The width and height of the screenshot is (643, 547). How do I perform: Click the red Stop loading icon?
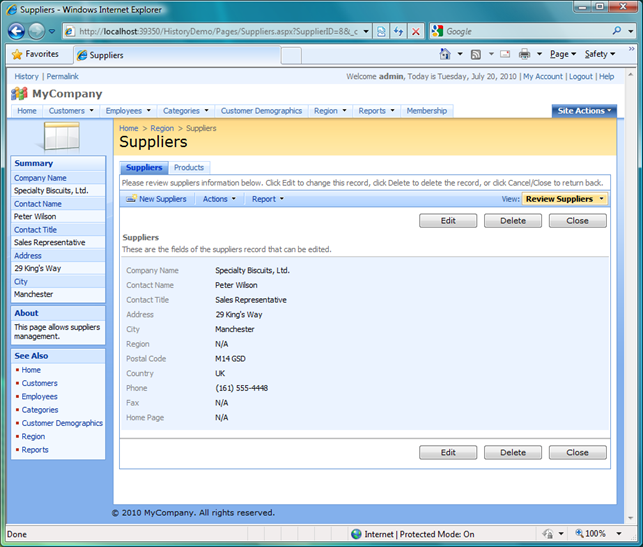pos(416,31)
